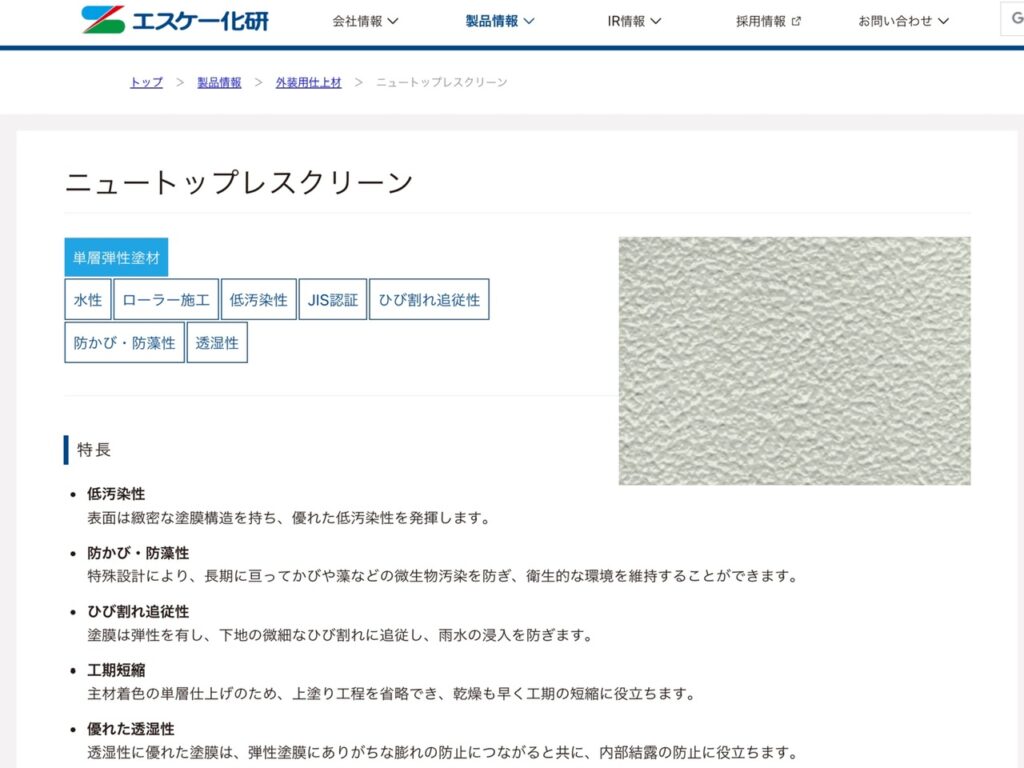
Task: Select the bold 低汚染性 feature heading
Action: click(116, 494)
